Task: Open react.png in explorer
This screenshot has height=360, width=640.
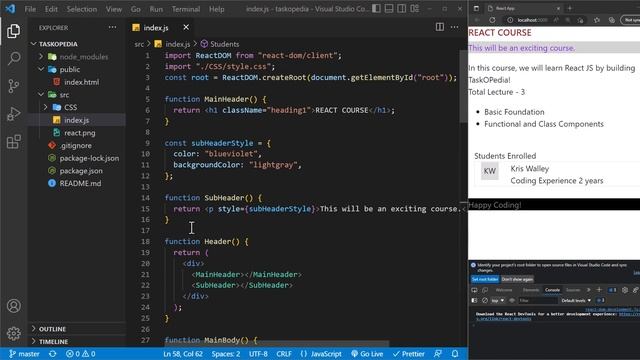Action: [x=80, y=133]
